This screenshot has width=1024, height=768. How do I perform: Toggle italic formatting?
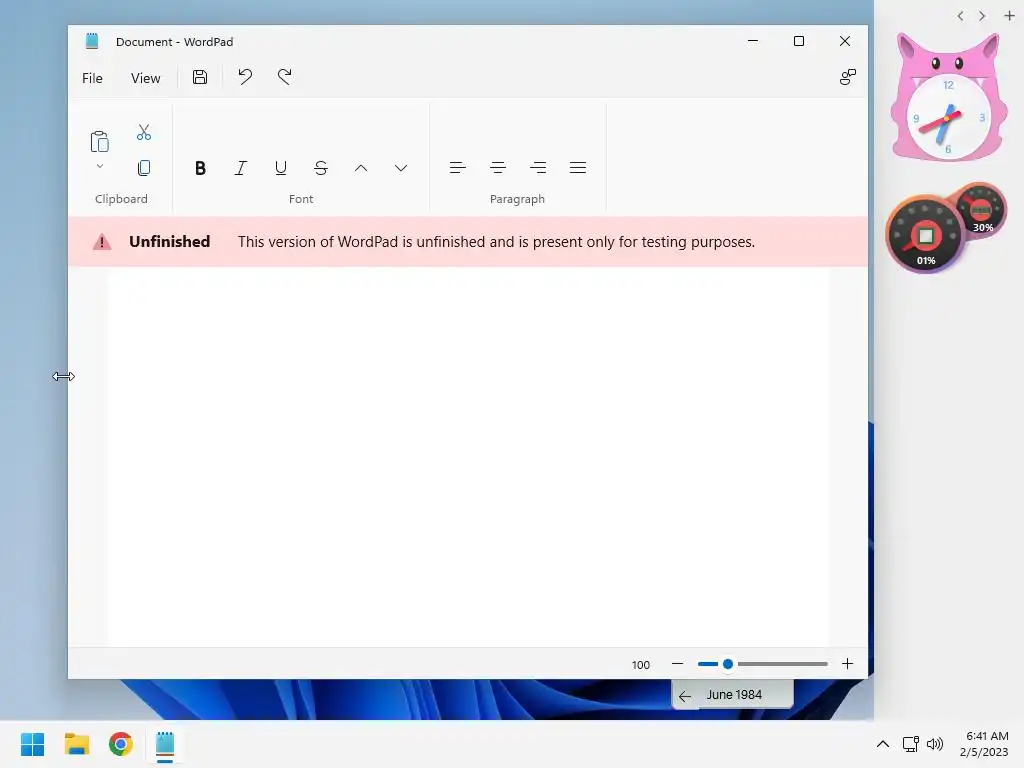click(240, 168)
